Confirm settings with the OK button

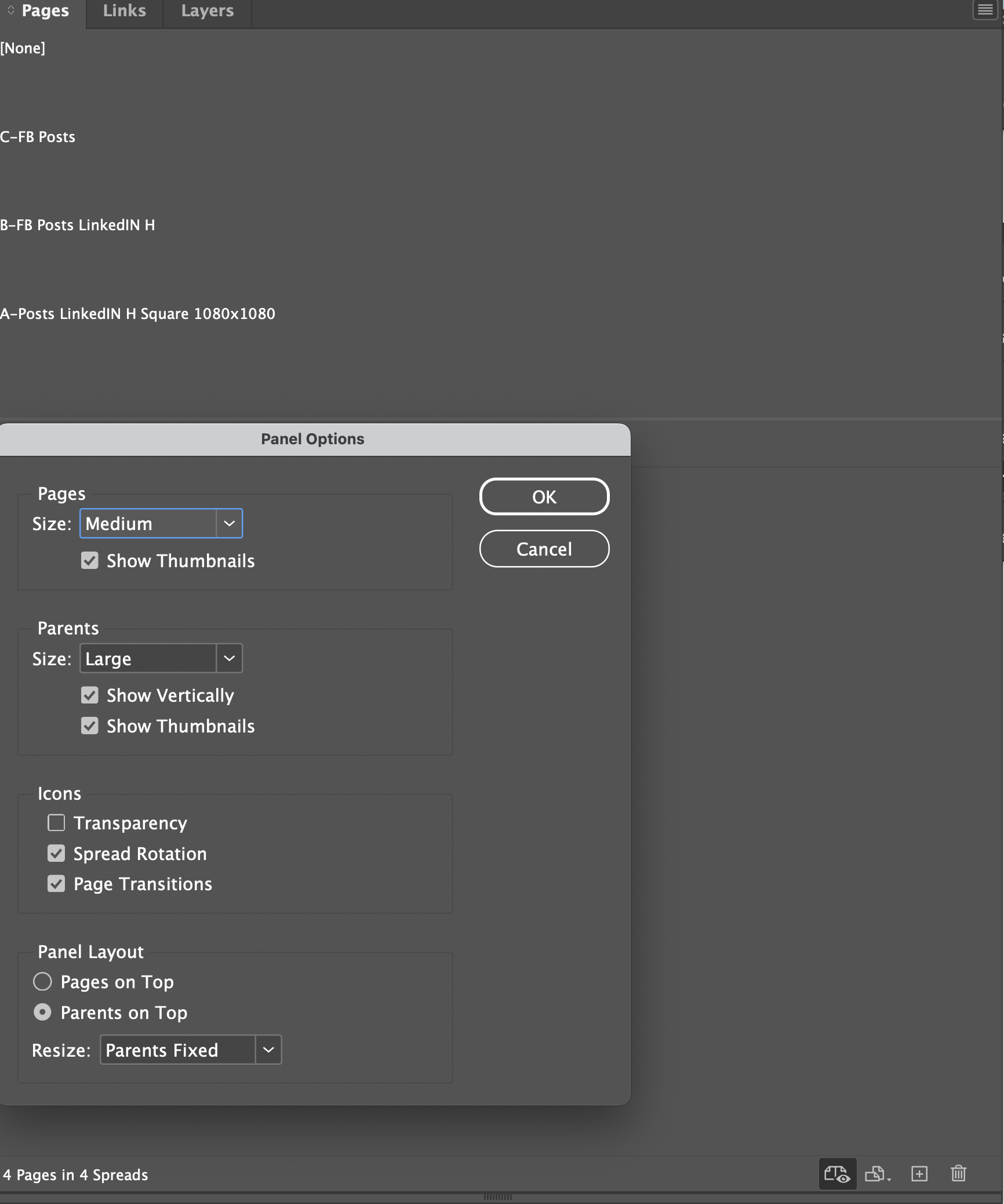(544, 496)
